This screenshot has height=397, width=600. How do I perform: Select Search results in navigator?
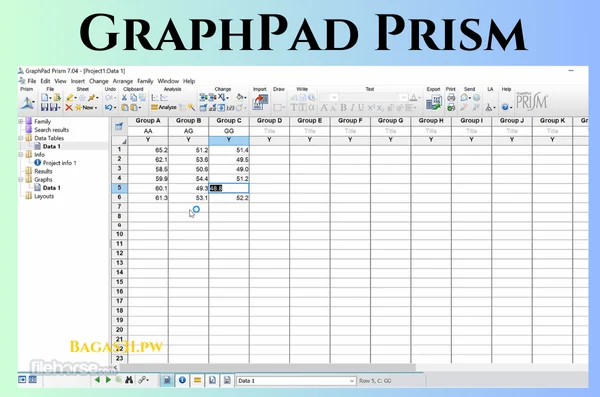(52, 130)
